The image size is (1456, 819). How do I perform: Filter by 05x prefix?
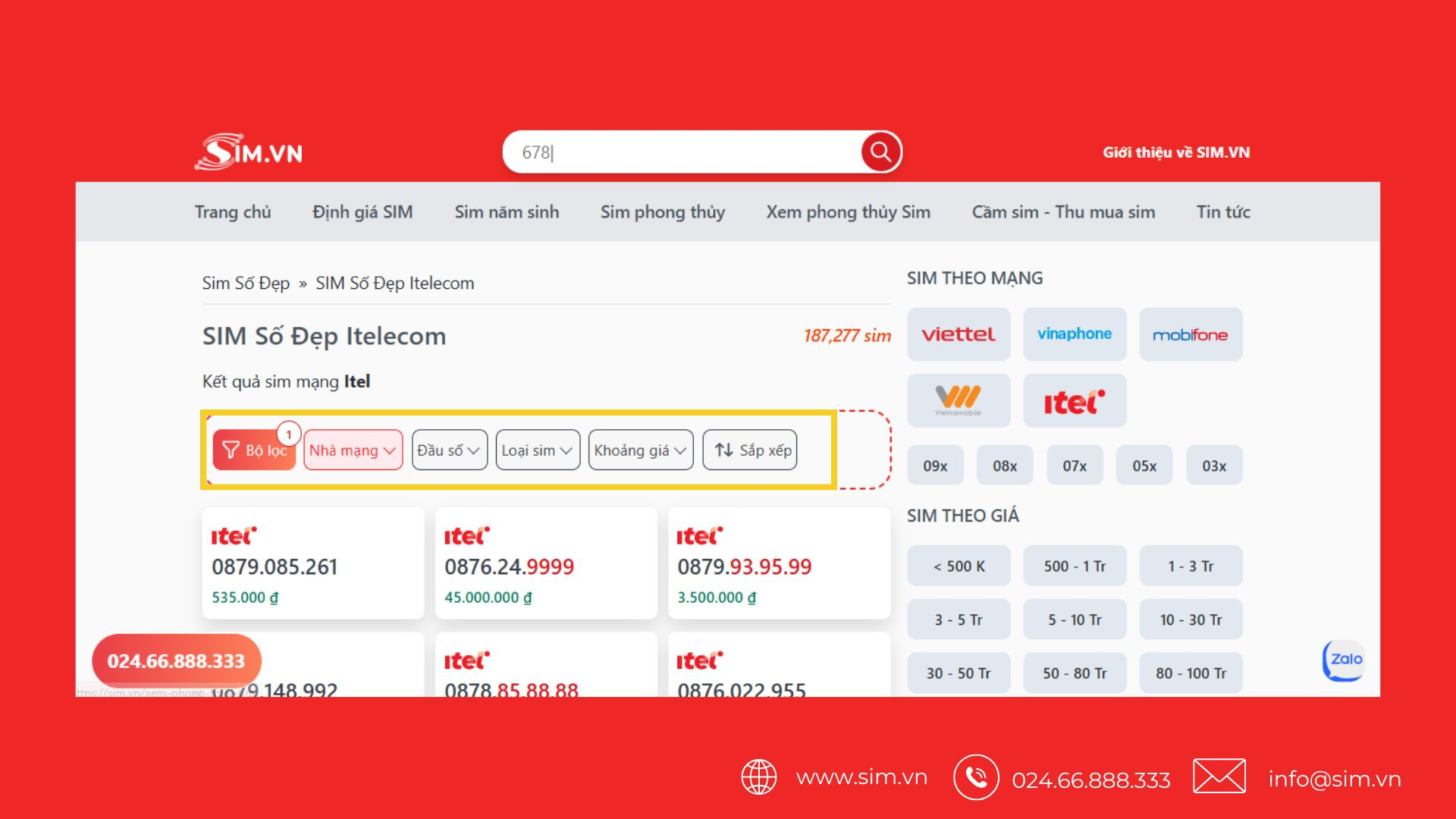[1144, 466]
